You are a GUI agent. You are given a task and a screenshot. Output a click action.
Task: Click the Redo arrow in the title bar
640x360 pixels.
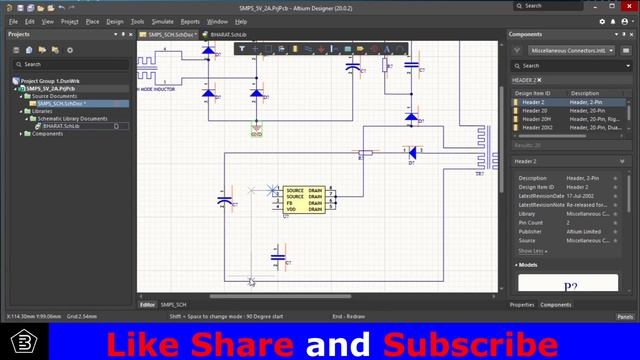(x=72, y=8)
